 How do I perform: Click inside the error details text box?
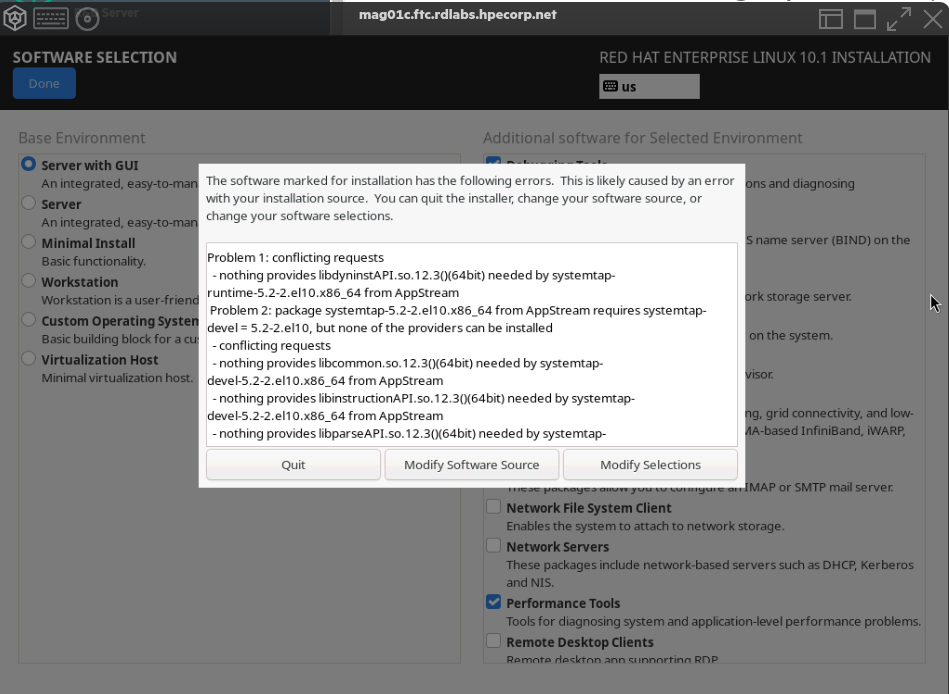(471, 342)
